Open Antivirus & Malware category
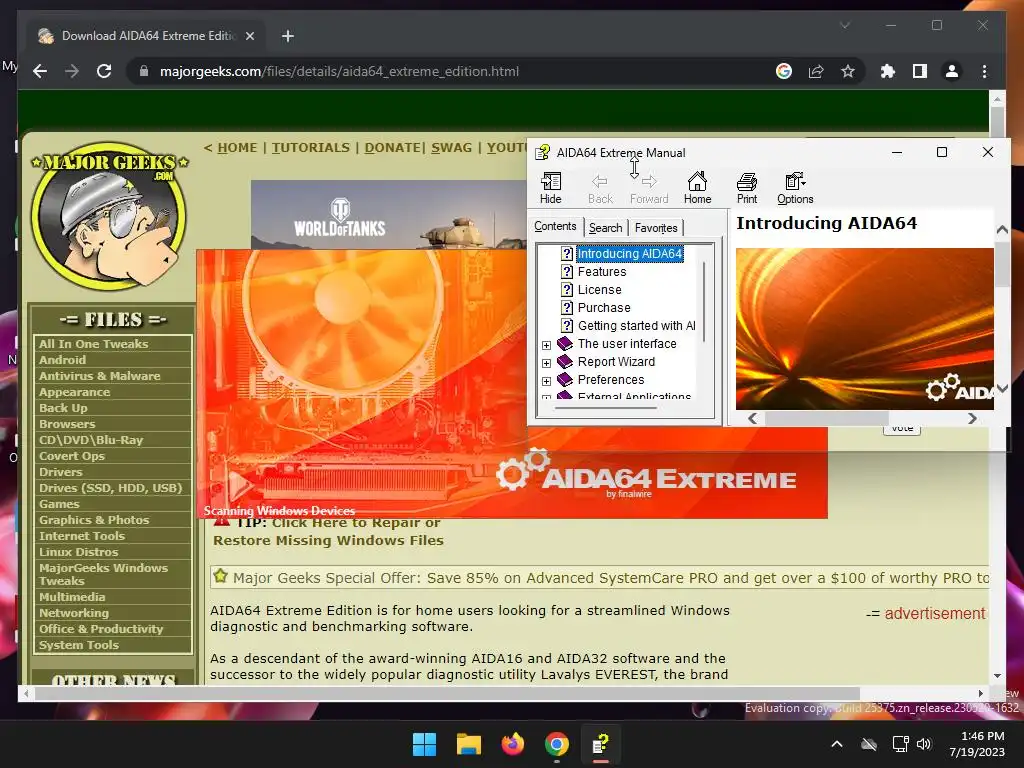 pos(100,376)
